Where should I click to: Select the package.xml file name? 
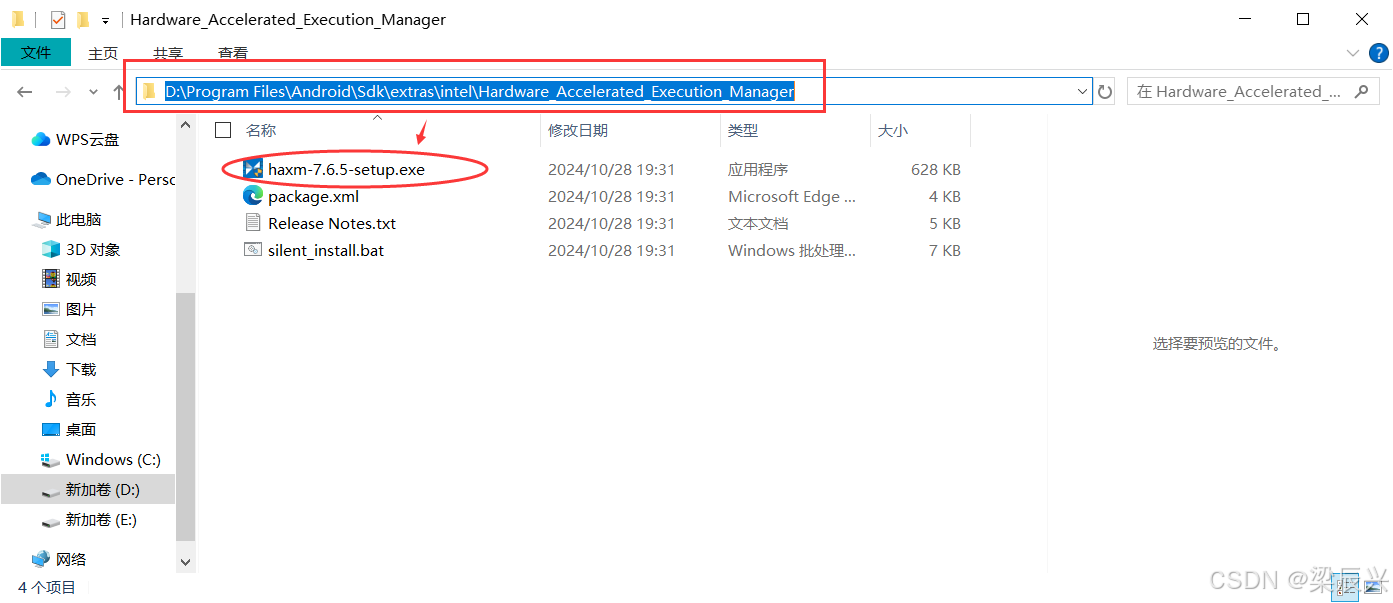[313, 196]
